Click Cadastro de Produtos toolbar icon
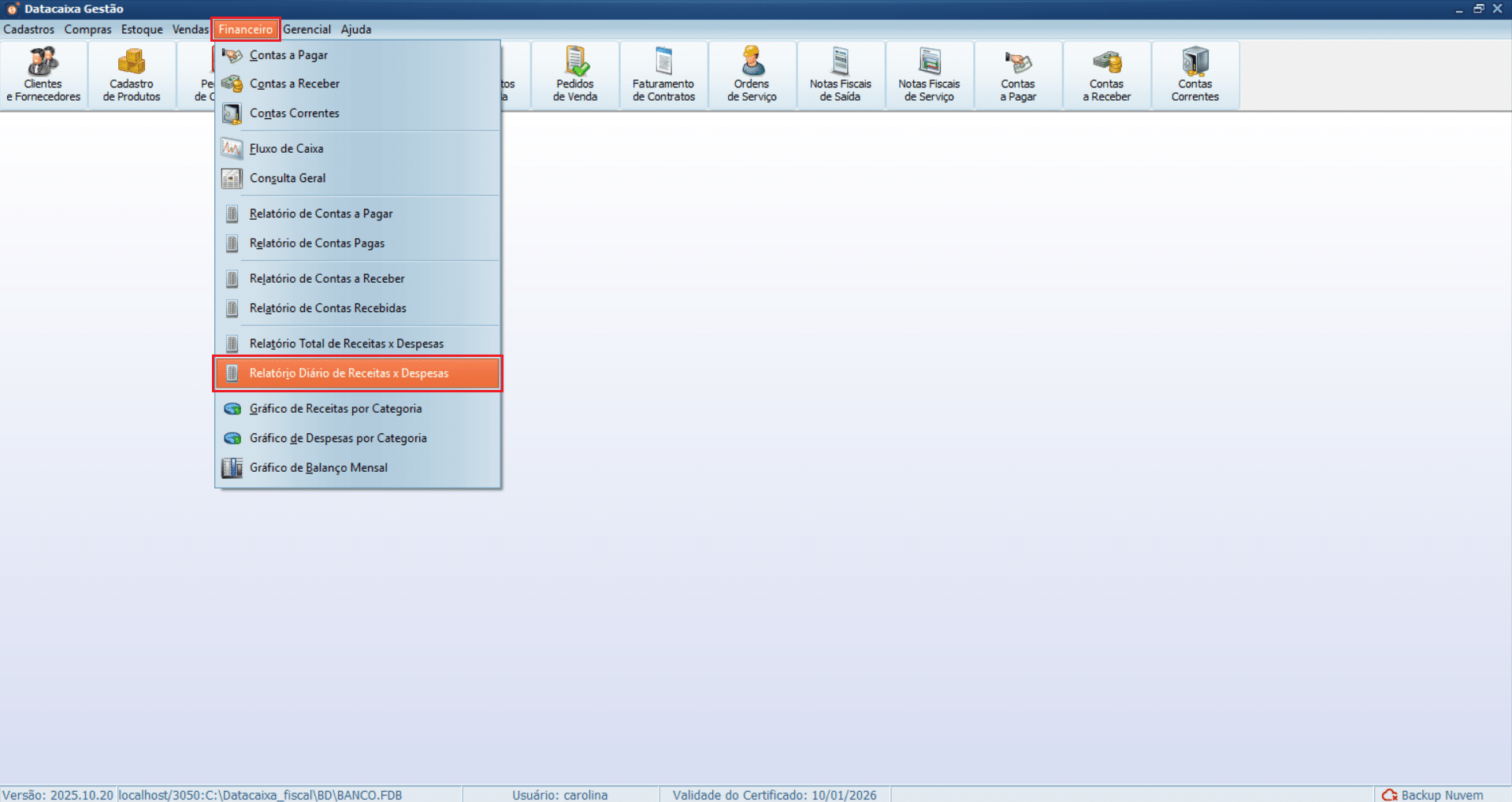Image resolution: width=1512 pixels, height=802 pixels. click(x=132, y=75)
